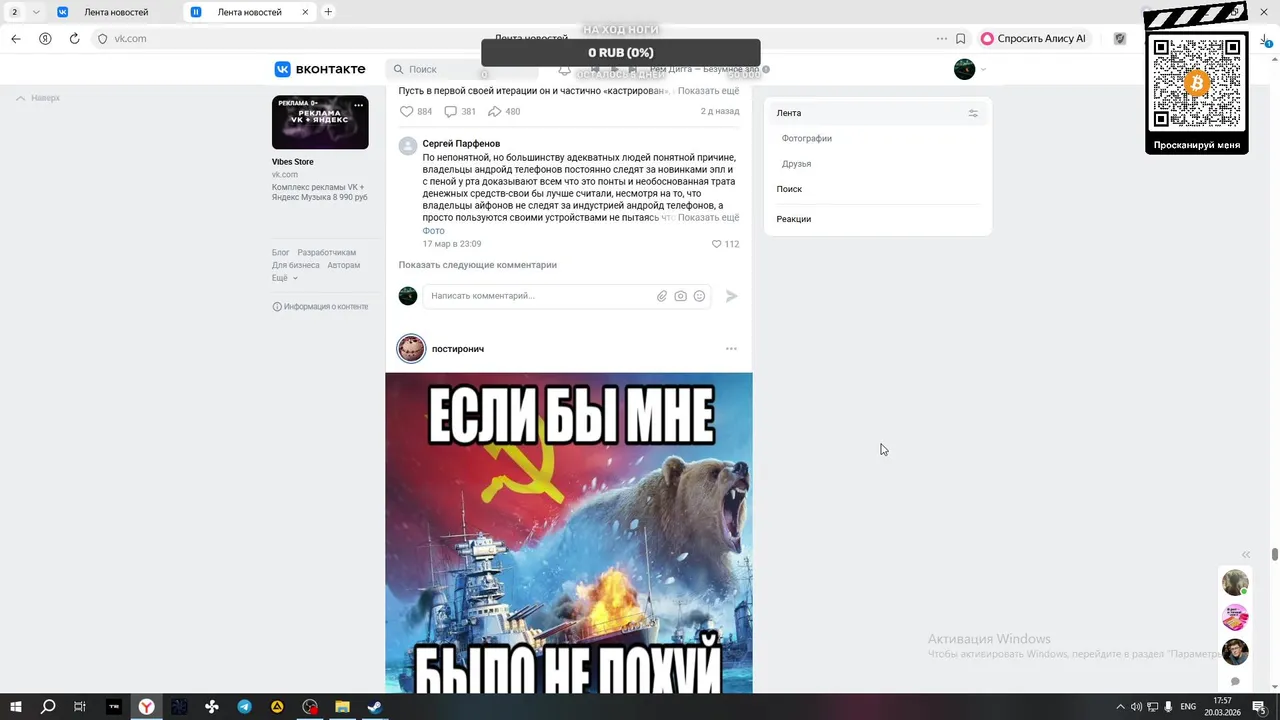Expand the Ещё footer menu

tap(284, 278)
